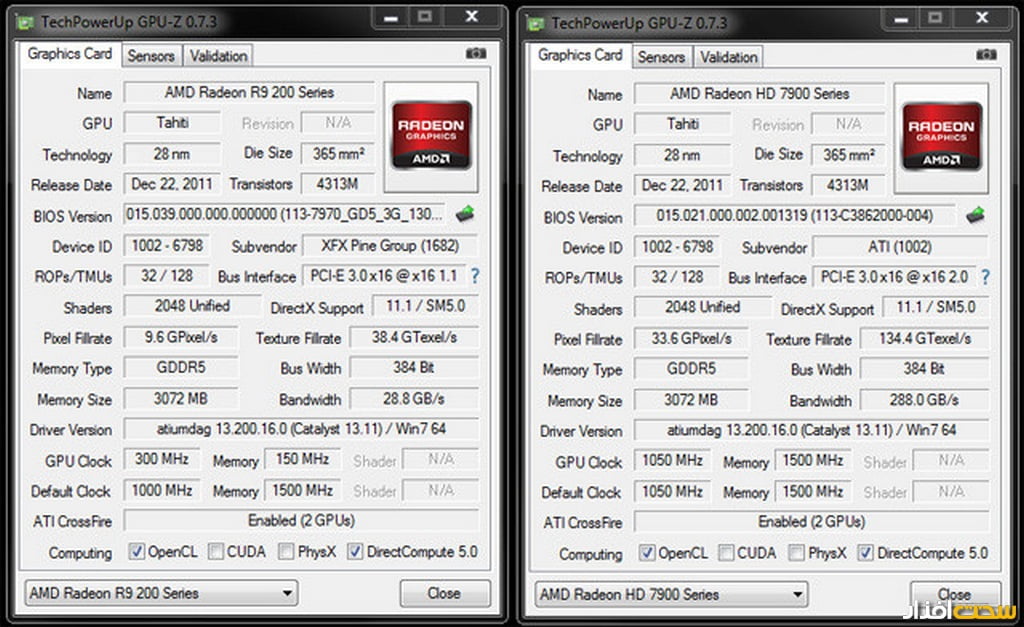Click Bus Interface question mark in right window
The image size is (1024, 627).
click(985, 277)
